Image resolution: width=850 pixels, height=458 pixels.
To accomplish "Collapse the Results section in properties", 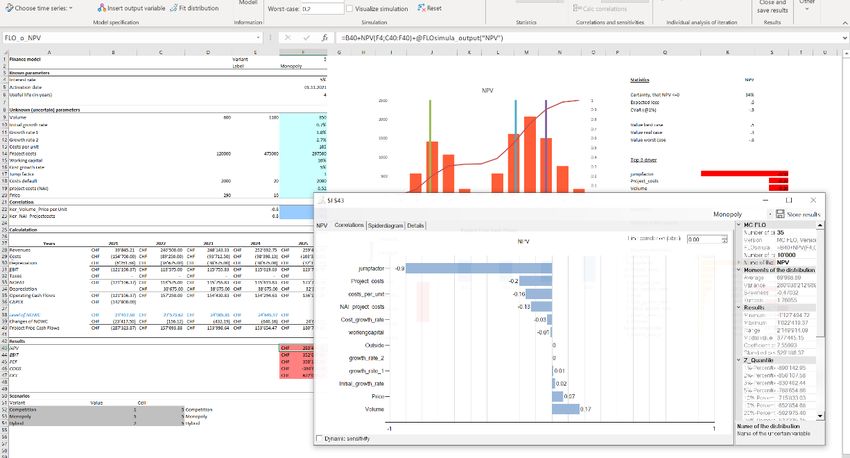I will pos(739,307).
